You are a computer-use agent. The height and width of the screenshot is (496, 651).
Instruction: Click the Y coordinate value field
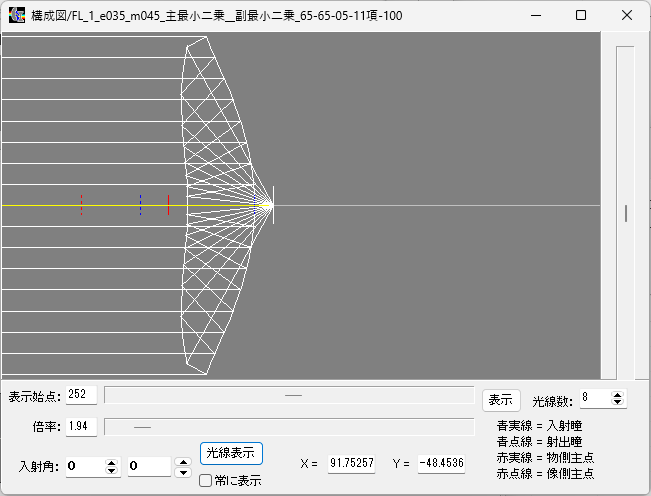(441, 464)
